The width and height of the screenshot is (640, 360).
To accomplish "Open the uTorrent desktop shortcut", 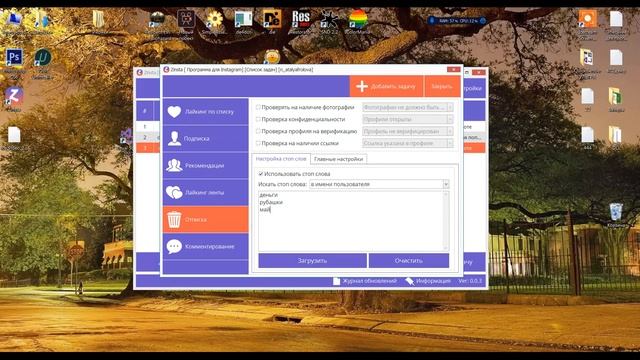I will click(42, 58).
